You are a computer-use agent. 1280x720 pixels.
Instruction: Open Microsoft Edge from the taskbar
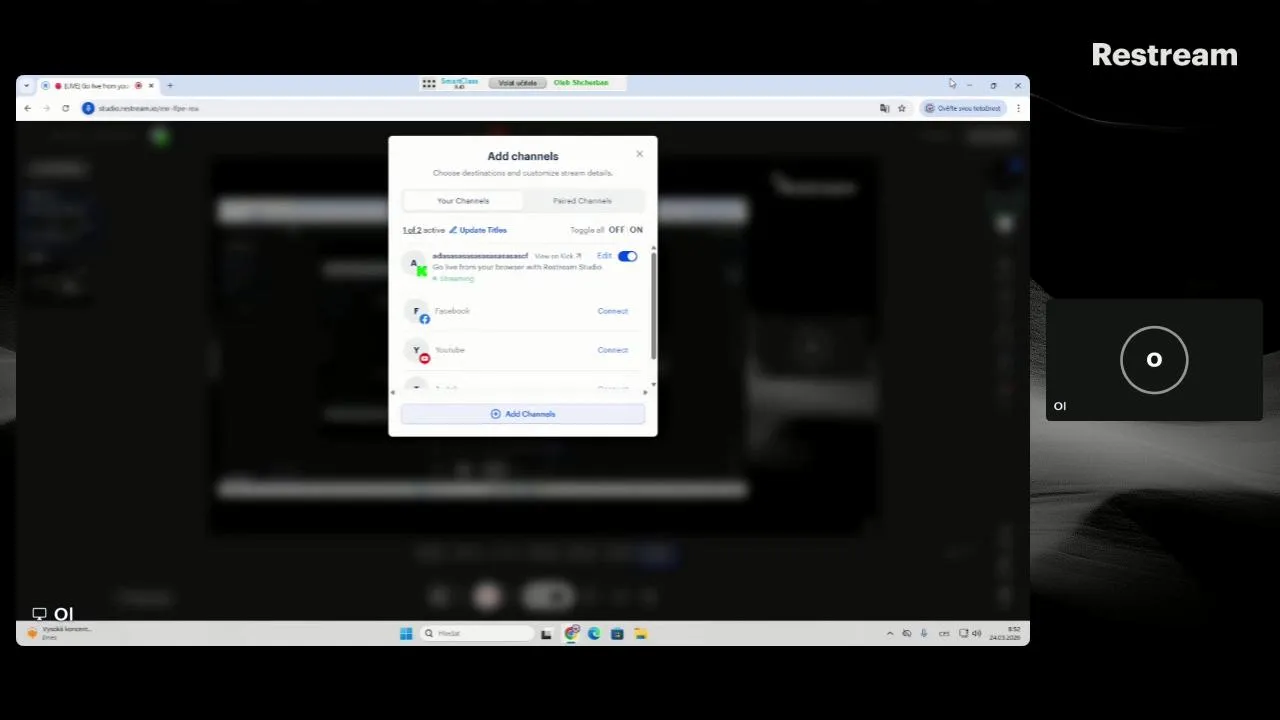tap(594, 633)
